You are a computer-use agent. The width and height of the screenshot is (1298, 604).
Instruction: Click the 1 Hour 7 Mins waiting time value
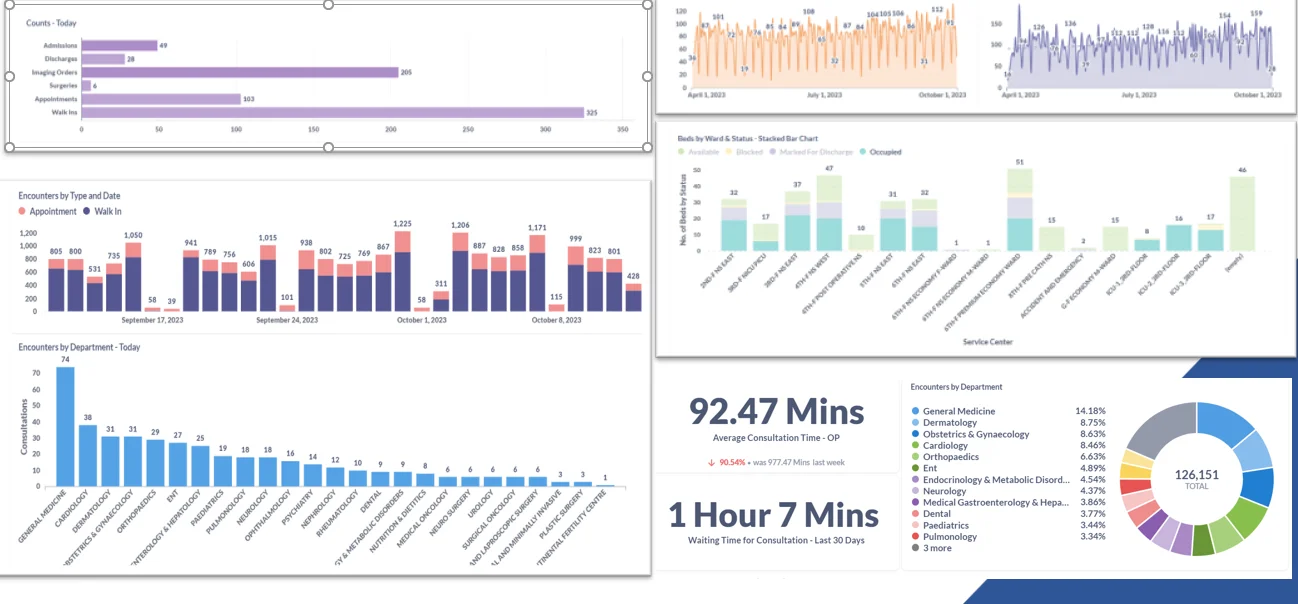point(773,515)
